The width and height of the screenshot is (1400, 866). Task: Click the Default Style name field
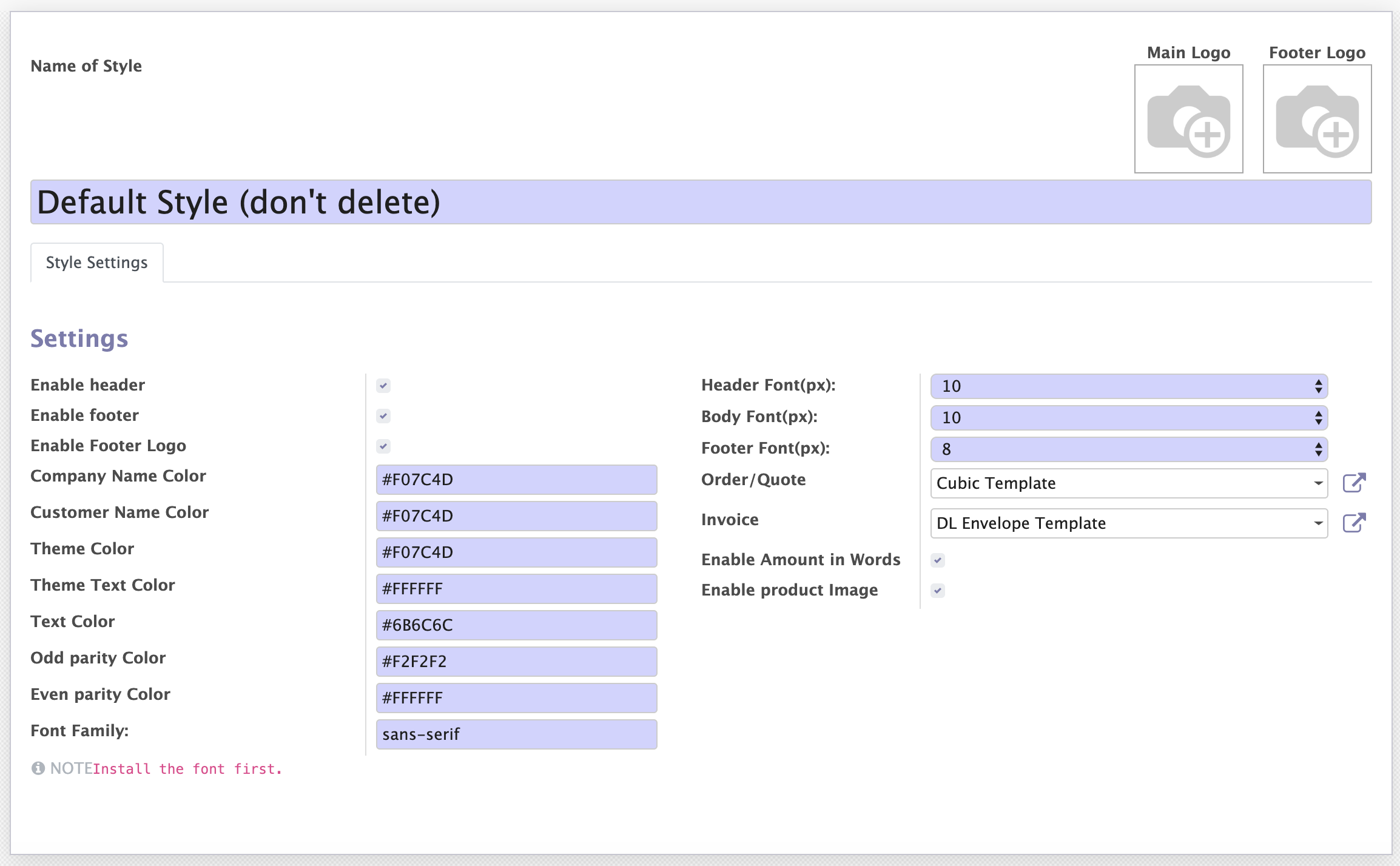coord(701,202)
